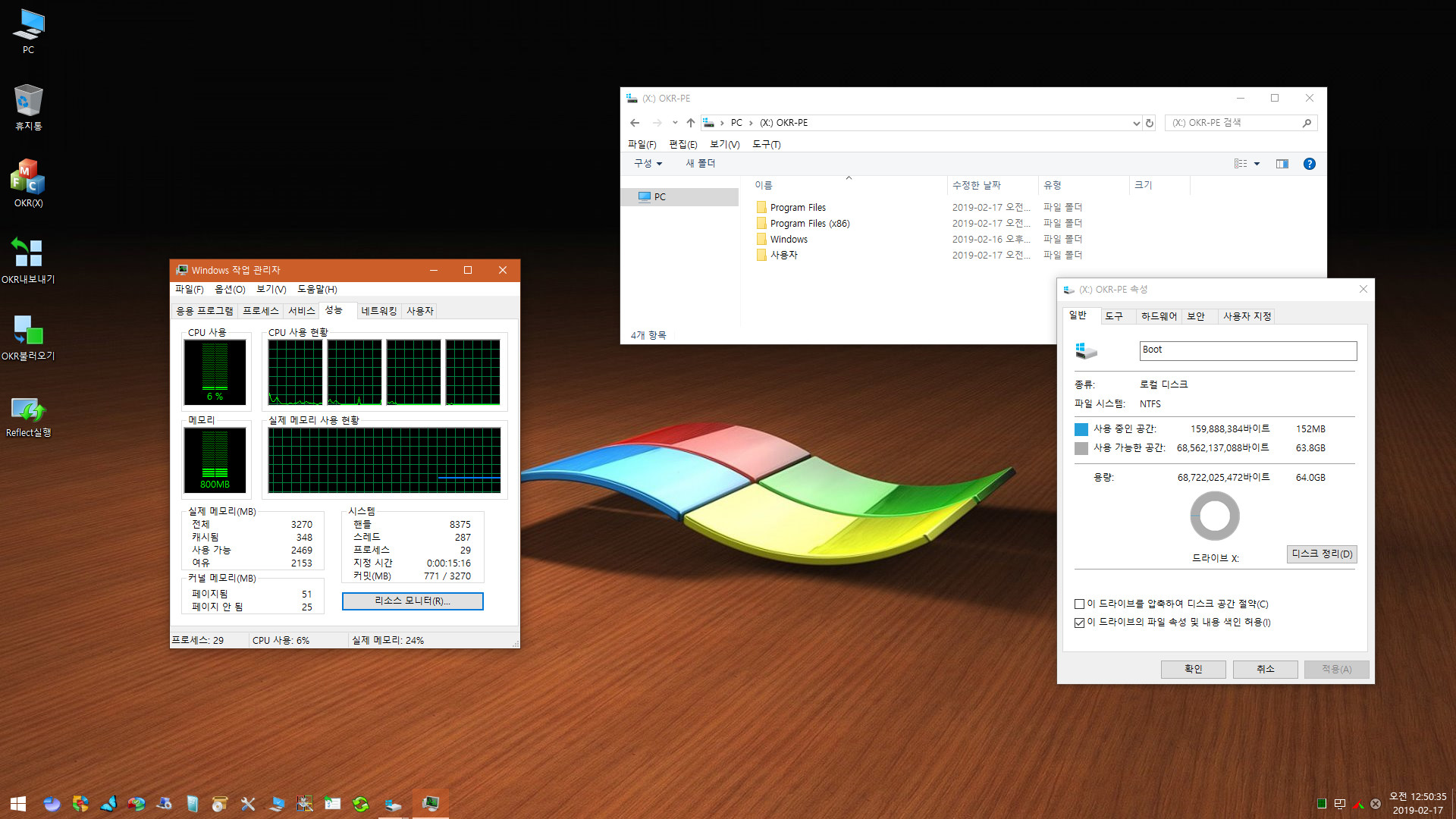Click the gray free-space color swatch
Image resolution: width=1456 pixels, height=819 pixels.
point(1081,448)
